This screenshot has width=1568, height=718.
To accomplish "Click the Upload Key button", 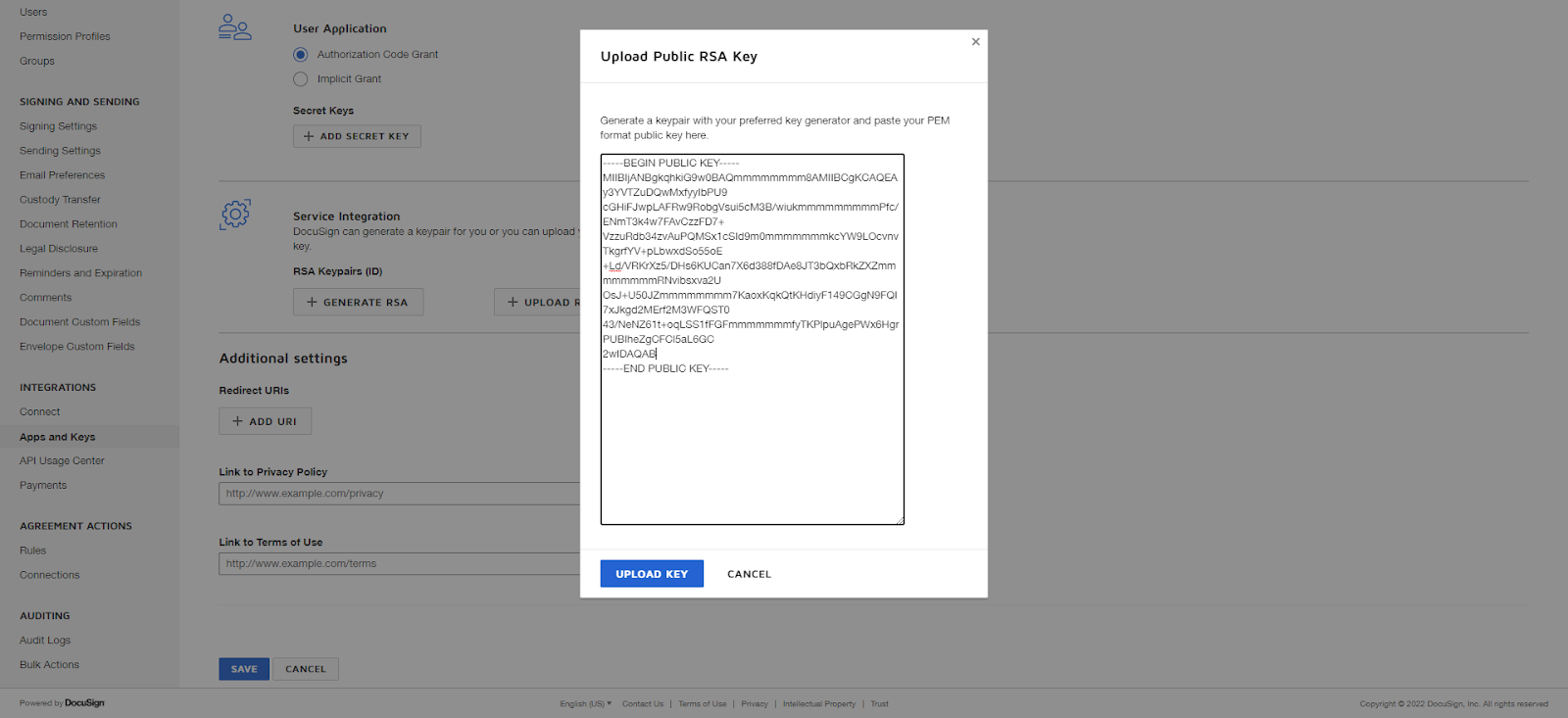I will (x=652, y=574).
